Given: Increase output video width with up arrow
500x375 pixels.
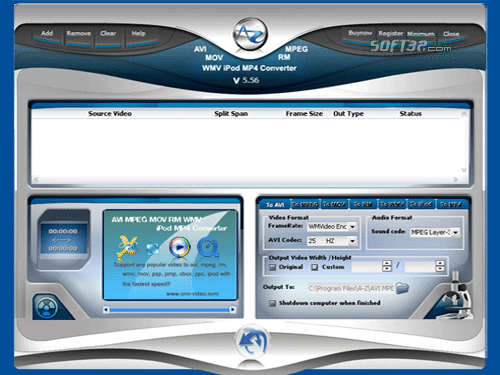Looking at the screenshot, I should click(x=387, y=263).
